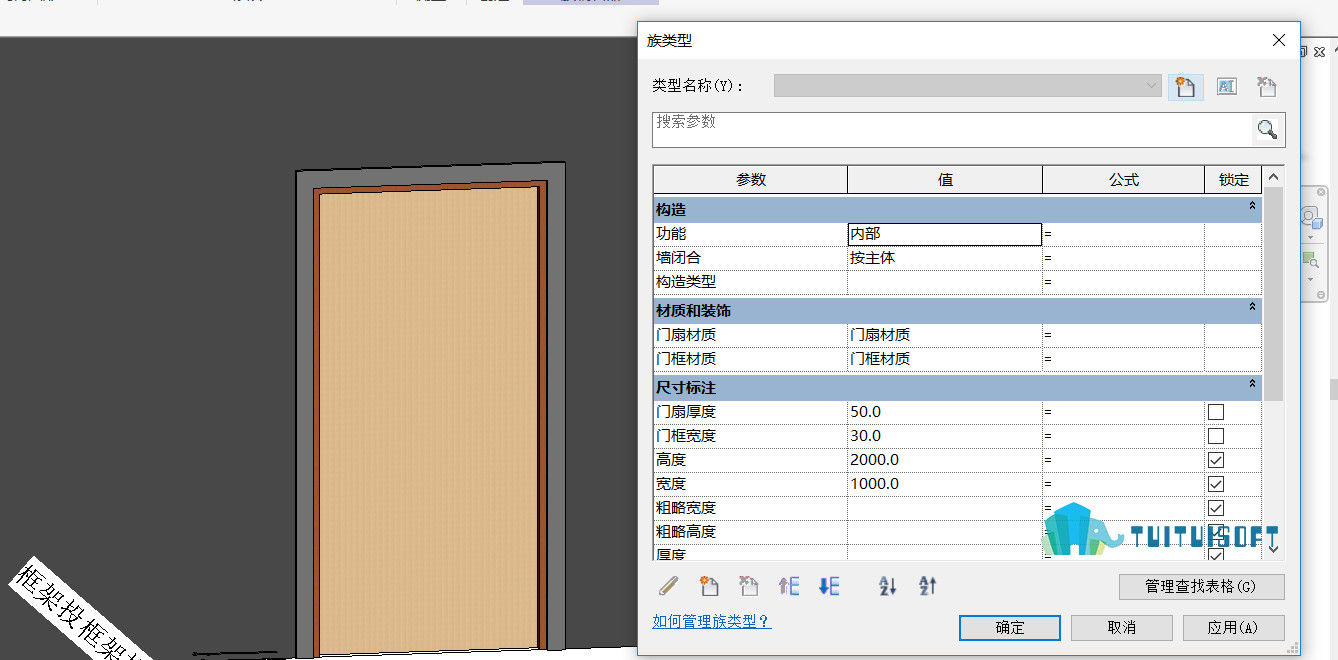Enable lock checkbox for 门扇厚度
The image size is (1338, 660).
[x=1216, y=412]
